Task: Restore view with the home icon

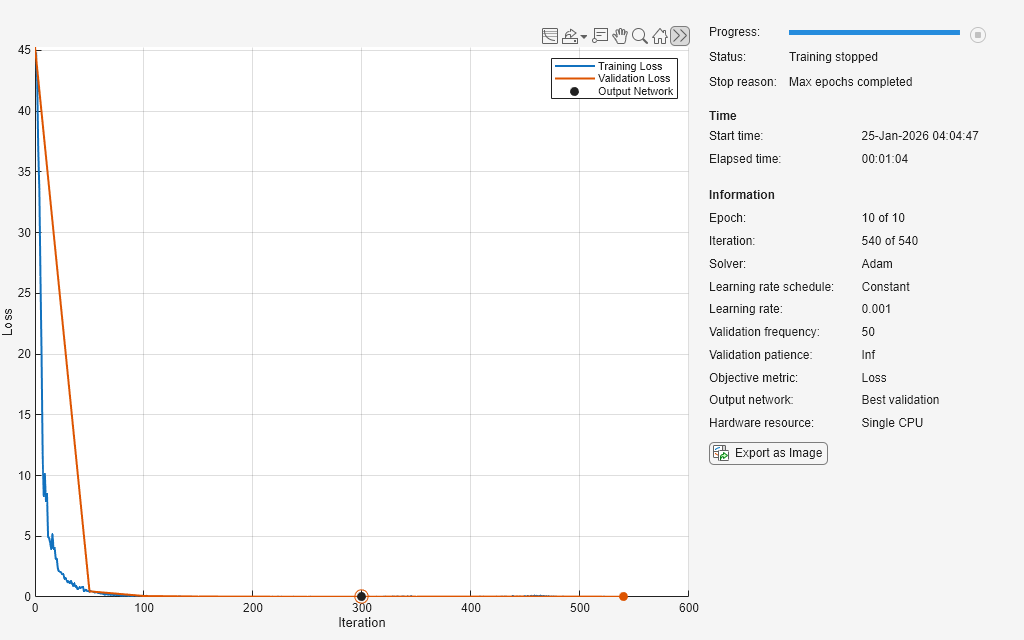Action: coord(660,36)
